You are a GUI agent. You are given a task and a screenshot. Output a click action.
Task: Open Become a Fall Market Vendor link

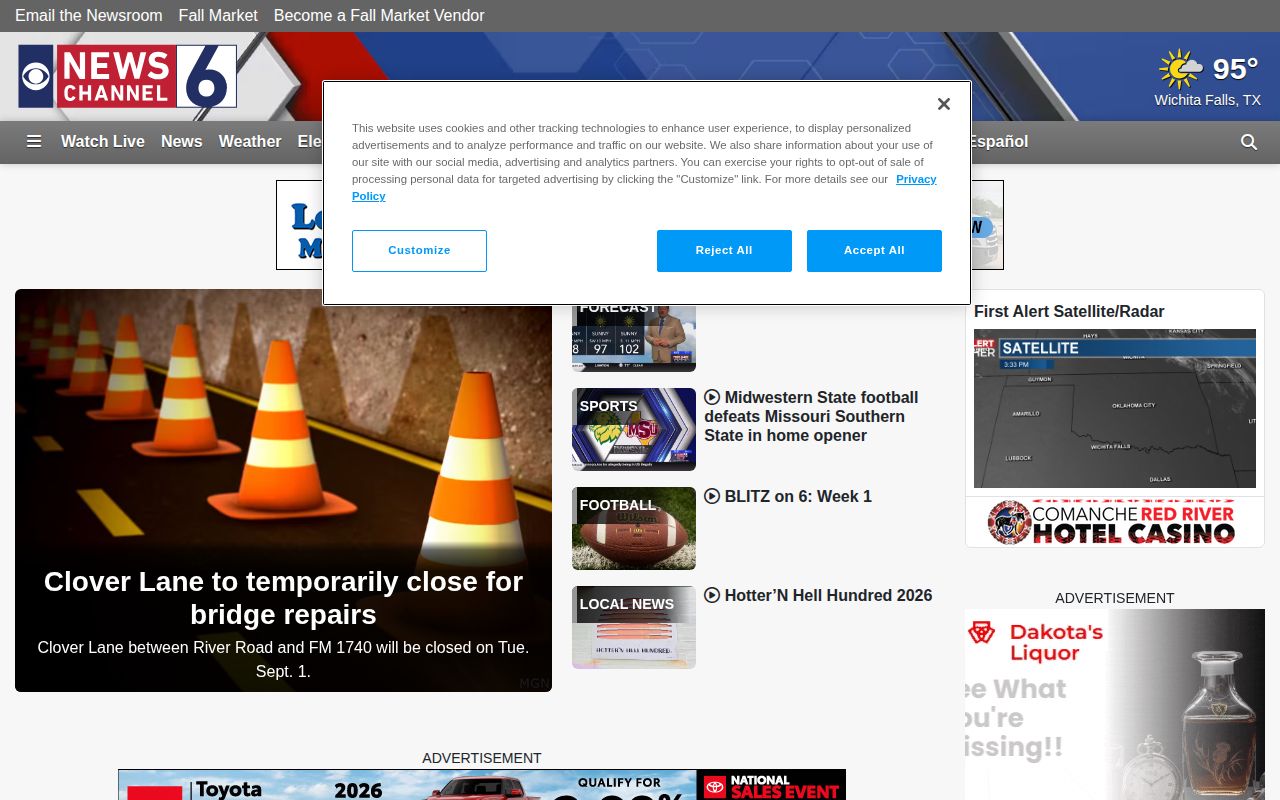[x=379, y=16]
